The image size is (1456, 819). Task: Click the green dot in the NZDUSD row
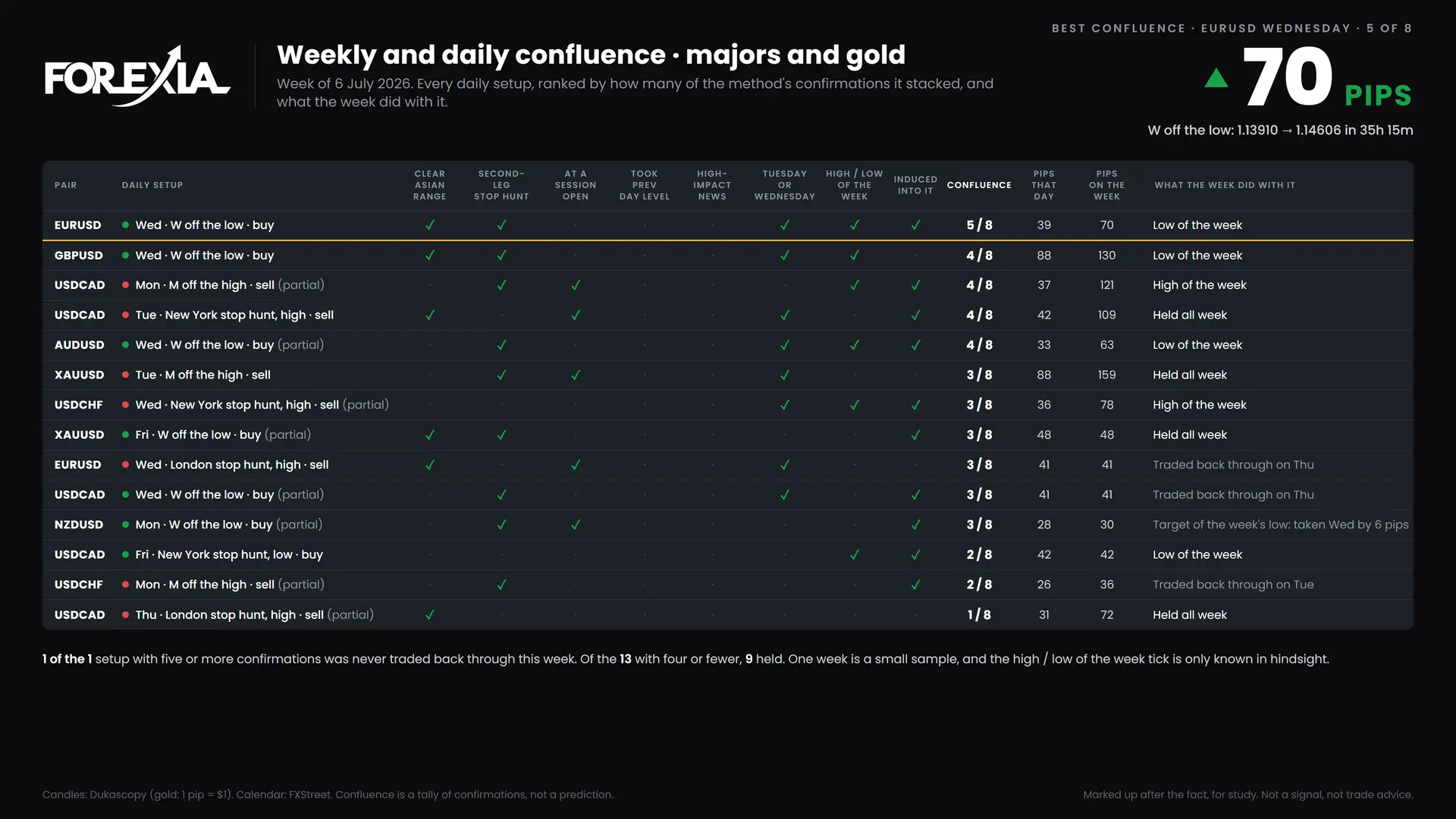point(125,525)
